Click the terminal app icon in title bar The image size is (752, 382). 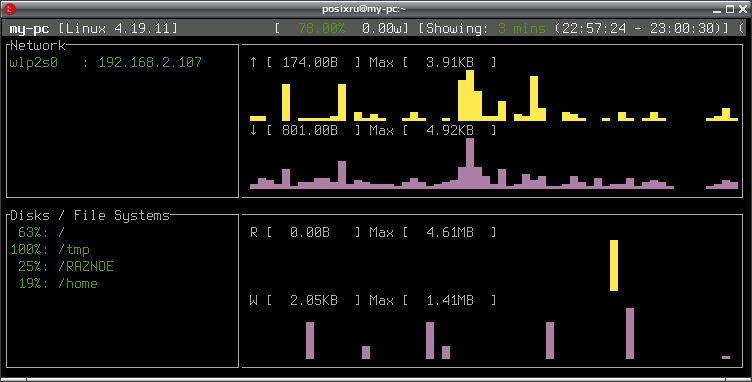[x=9, y=9]
